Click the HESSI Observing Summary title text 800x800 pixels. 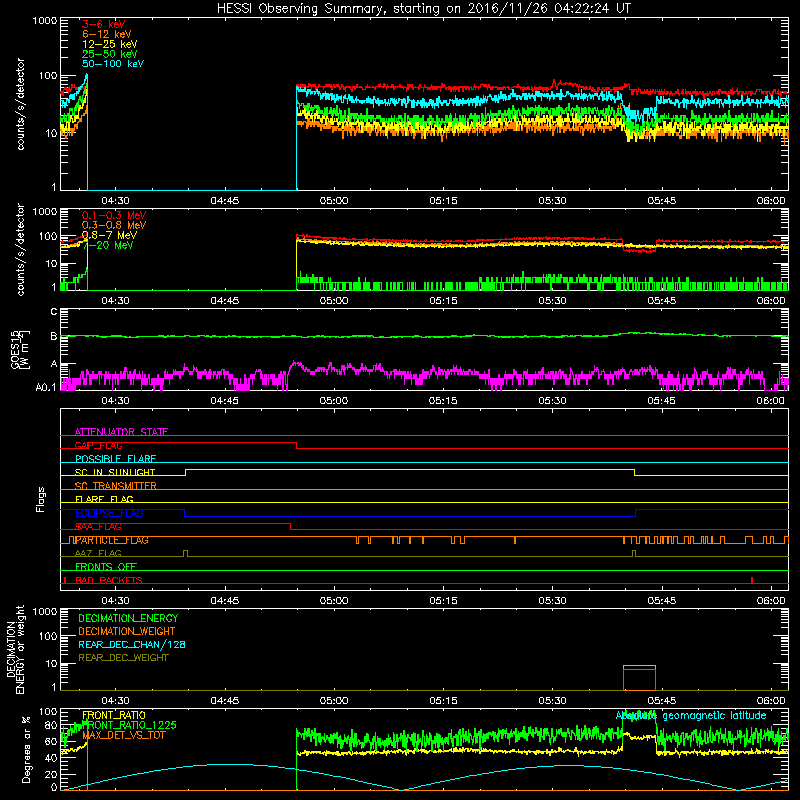(x=423, y=8)
